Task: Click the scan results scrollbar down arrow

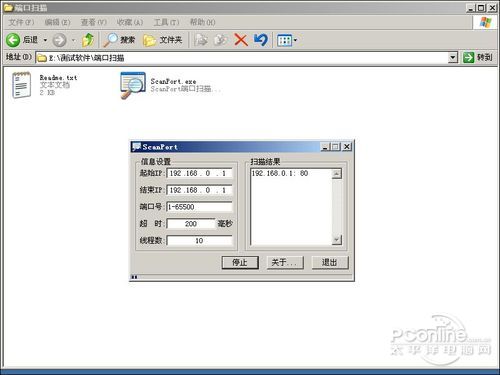Action: [337, 240]
